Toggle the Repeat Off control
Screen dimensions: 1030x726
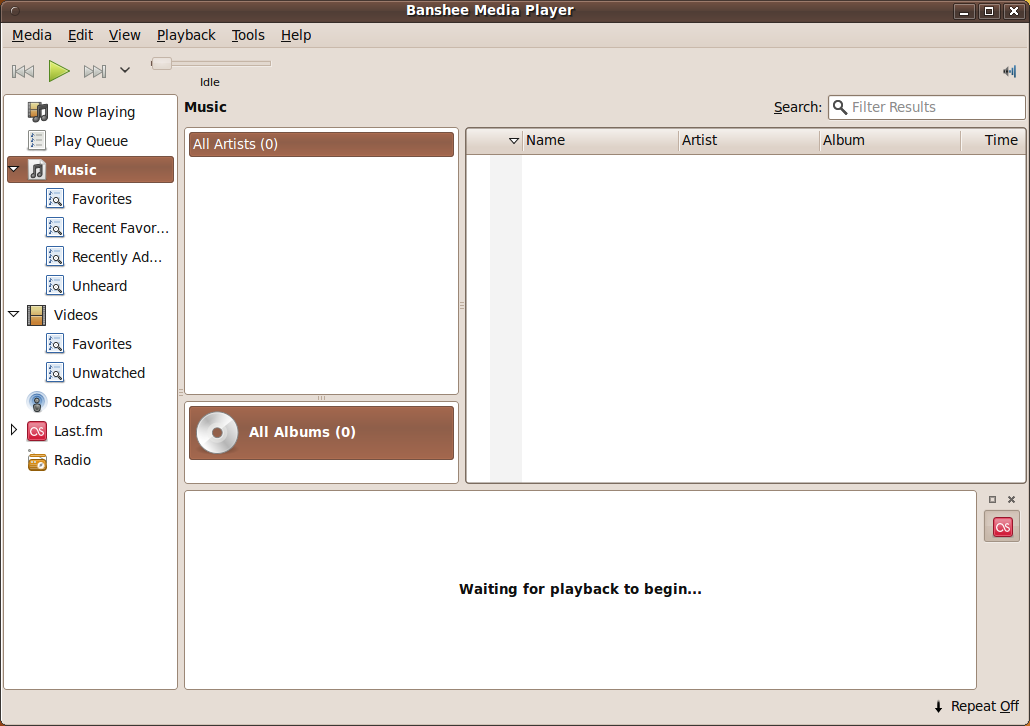pos(976,706)
